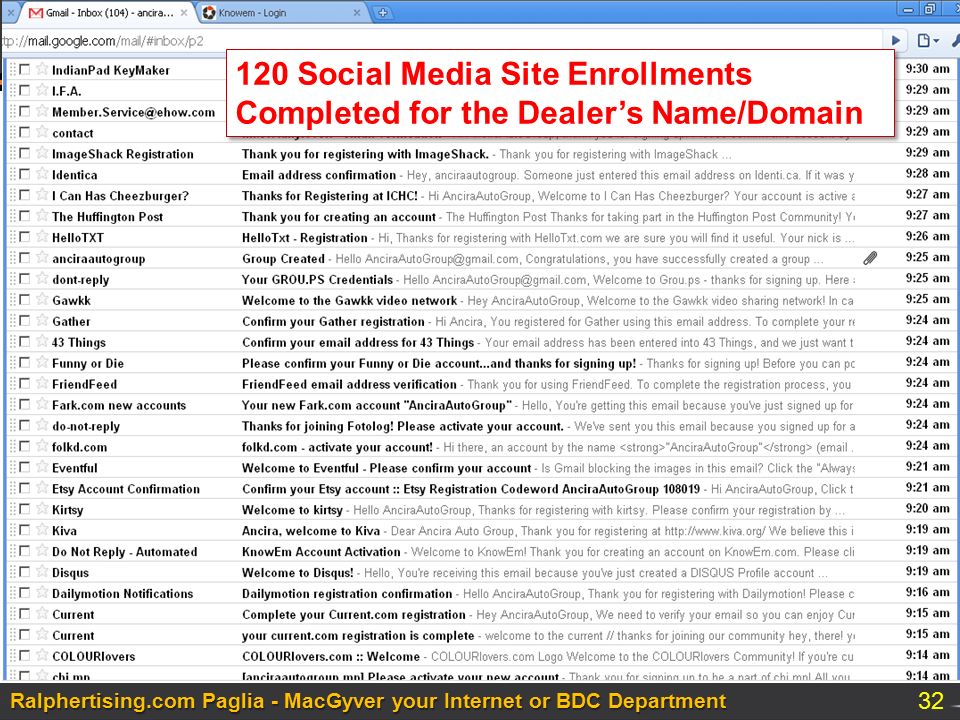Image resolution: width=960 pixels, height=720 pixels.
Task: Close the Knowem - Login tab
Action: point(357,12)
